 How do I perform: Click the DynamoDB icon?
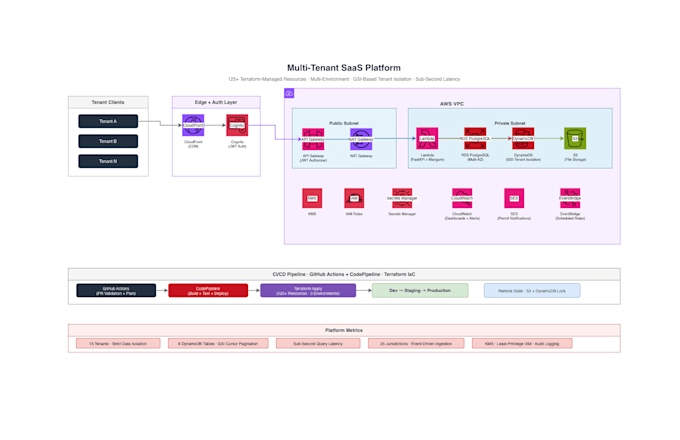tap(523, 138)
